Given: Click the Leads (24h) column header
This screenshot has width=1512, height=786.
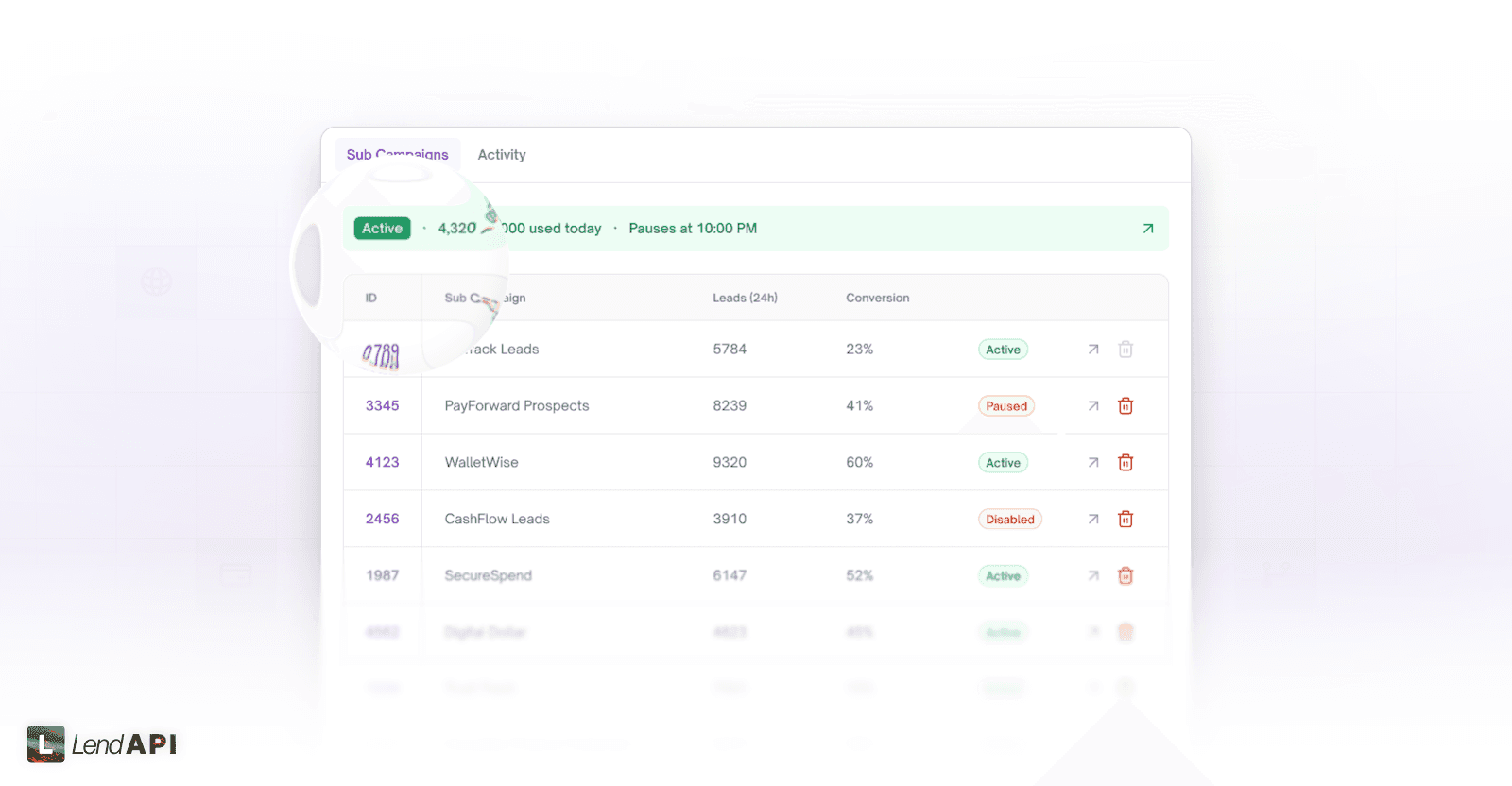Looking at the screenshot, I should coord(745,298).
